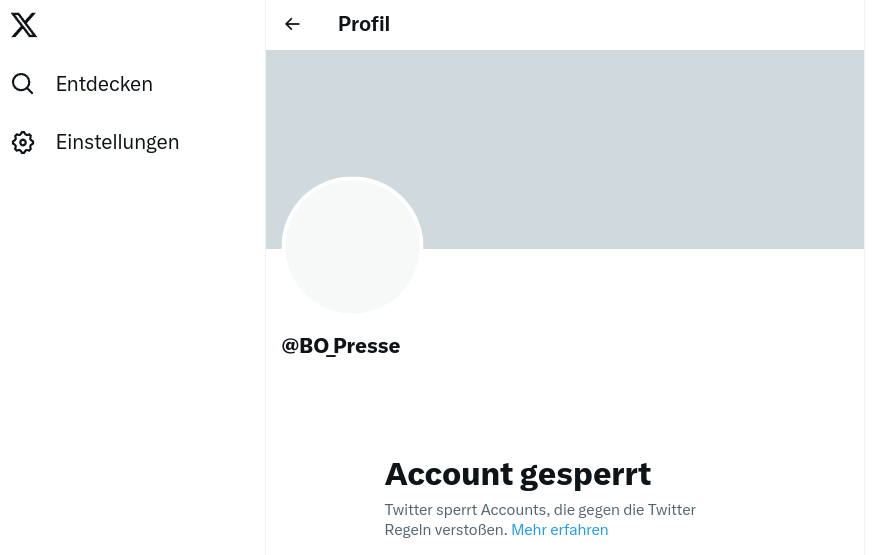
Task: Click the text 'Regeln verstoßen.'
Action: click(446, 530)
